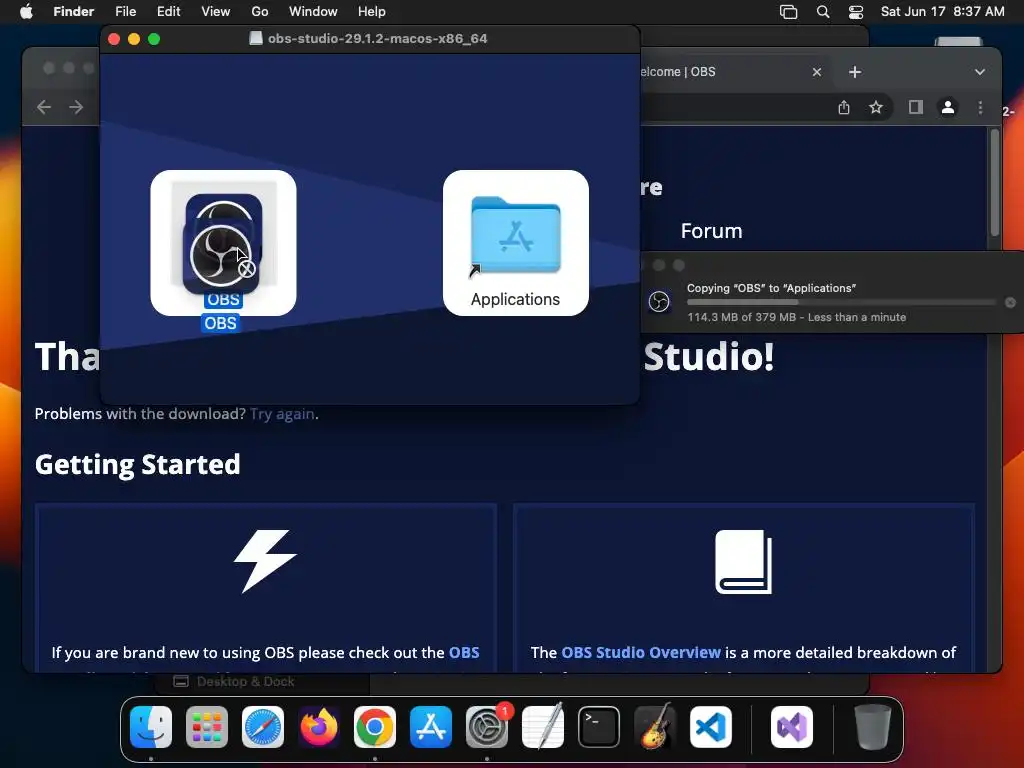Image resolution: width=1024 pixels, height=768 pixels.
Task: Toggle the browser side panel
Action: tap(916, 107)
